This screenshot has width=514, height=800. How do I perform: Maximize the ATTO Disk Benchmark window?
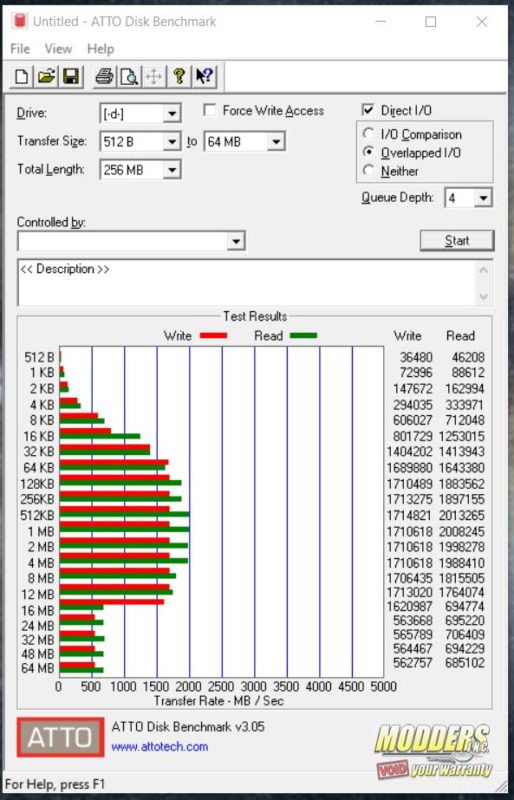tap(431, 21)
